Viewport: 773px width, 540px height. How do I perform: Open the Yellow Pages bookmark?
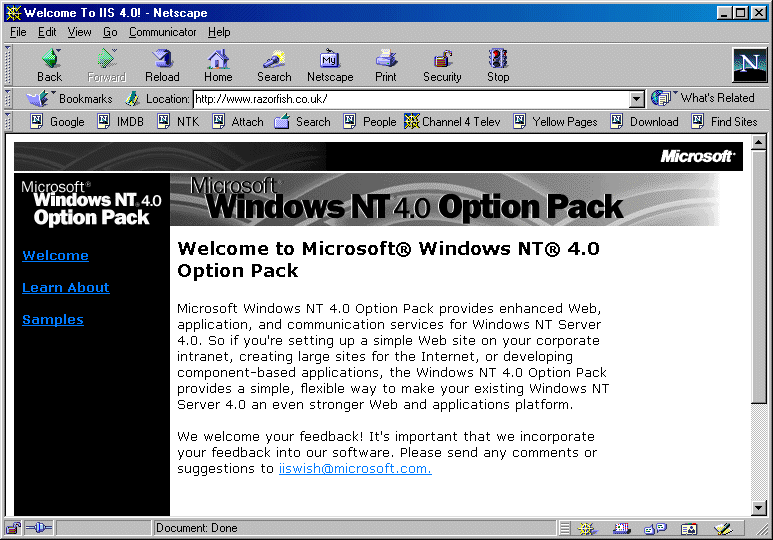(556, 121)
